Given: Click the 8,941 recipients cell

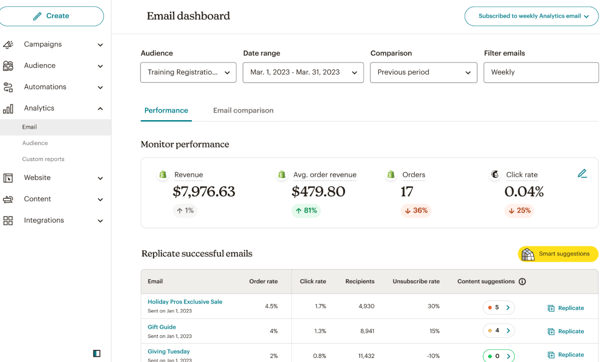Looking at the screenshot, I should click(367, 331).
